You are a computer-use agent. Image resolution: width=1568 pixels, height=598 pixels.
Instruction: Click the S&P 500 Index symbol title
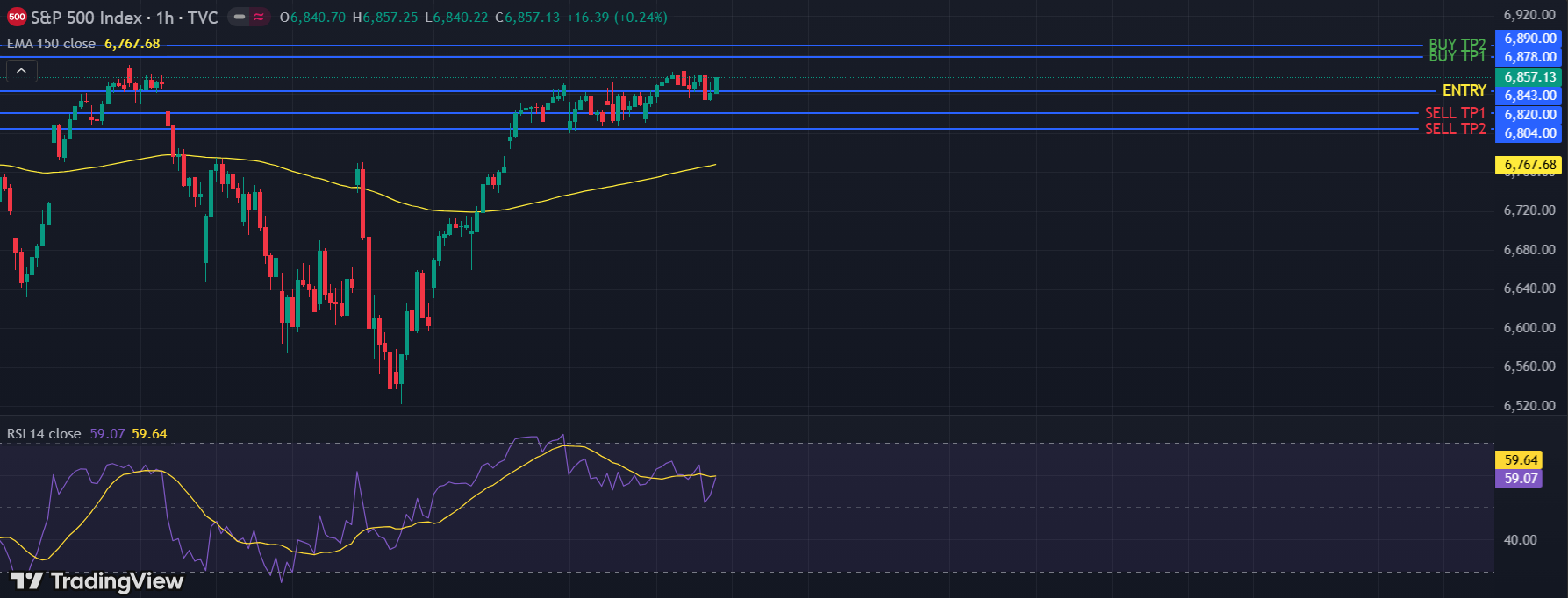(86, 18)
